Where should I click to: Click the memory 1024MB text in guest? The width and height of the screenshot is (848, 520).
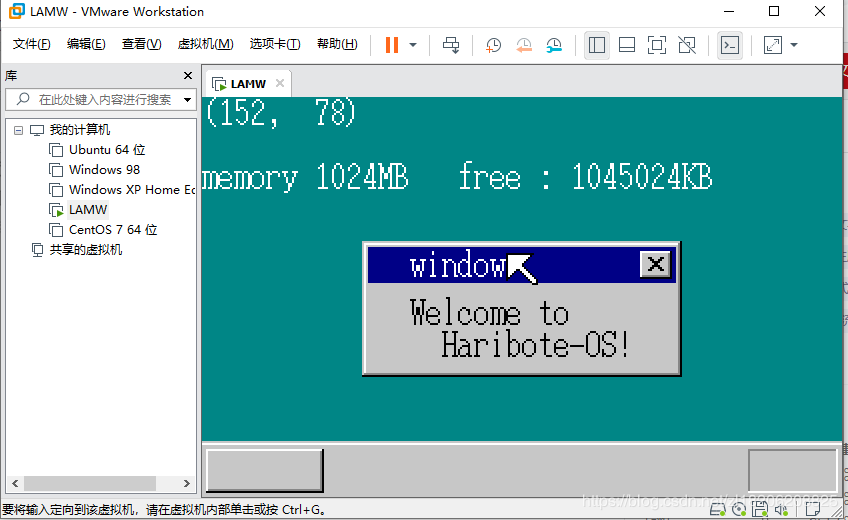tap(305, 177)
